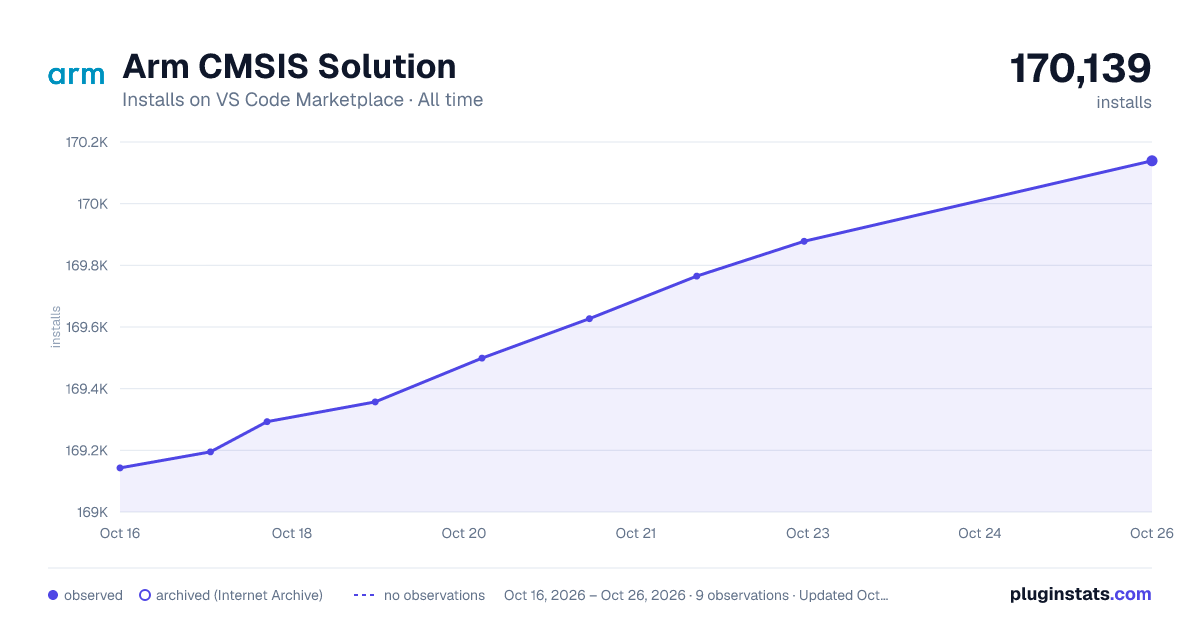Select the final Oct 26 data point
This screenshot has width=1200, height=630.
tap(1152, 161)
